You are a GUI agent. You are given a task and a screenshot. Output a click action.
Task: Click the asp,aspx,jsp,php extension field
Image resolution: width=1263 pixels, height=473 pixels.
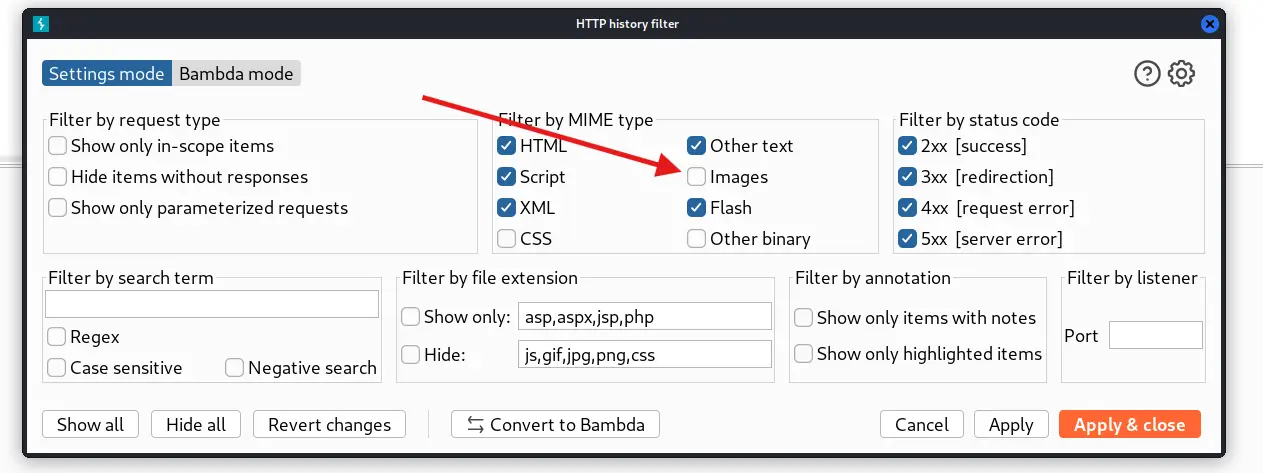(x=645, y=317)
